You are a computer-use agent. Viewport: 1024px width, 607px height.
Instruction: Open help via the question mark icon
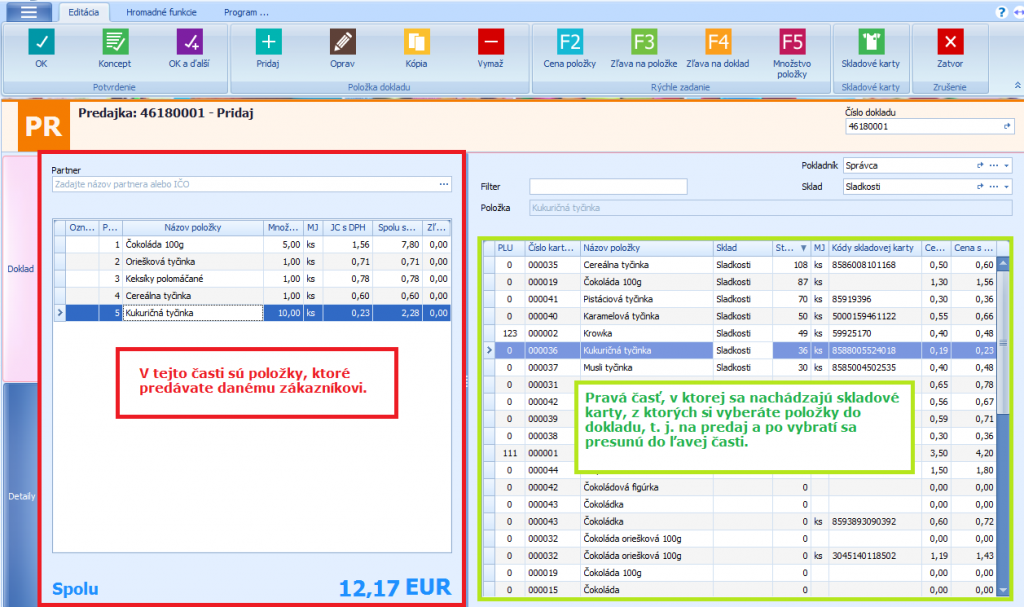point(1000,12)
